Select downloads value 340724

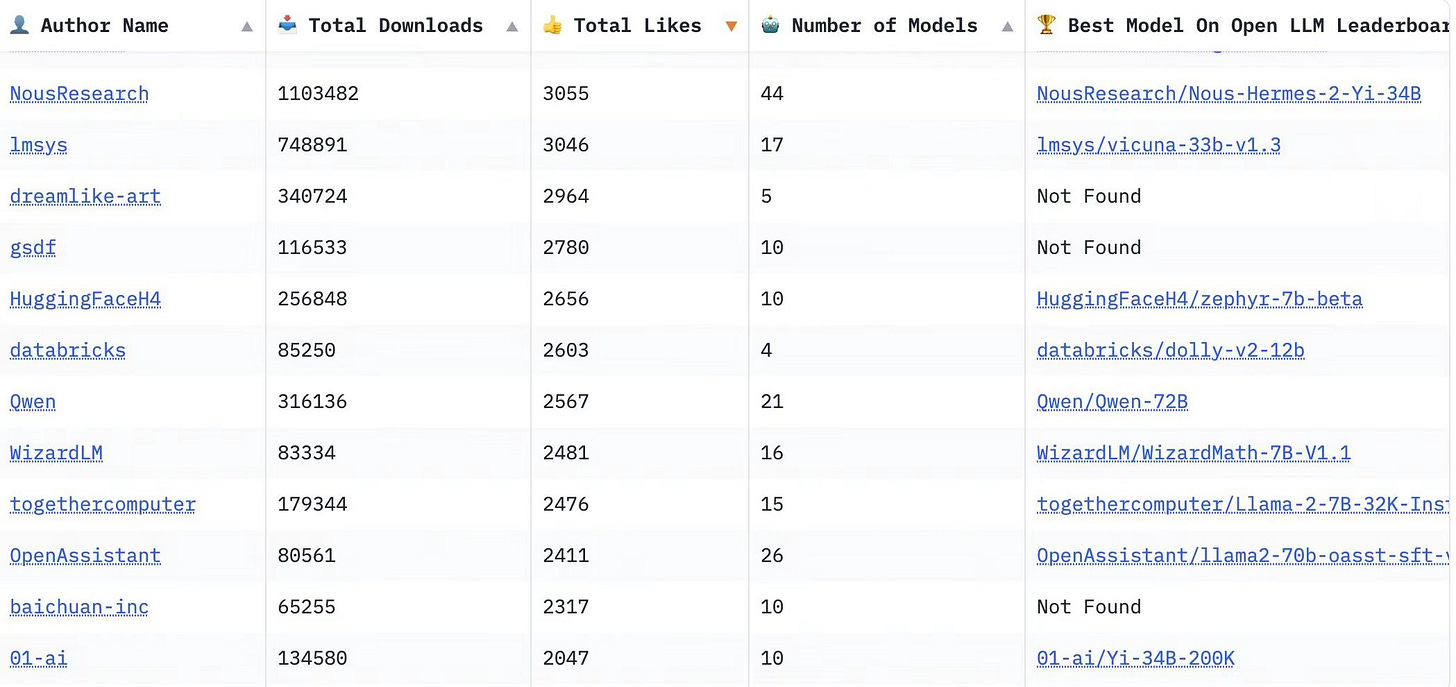tap(312, 196)
